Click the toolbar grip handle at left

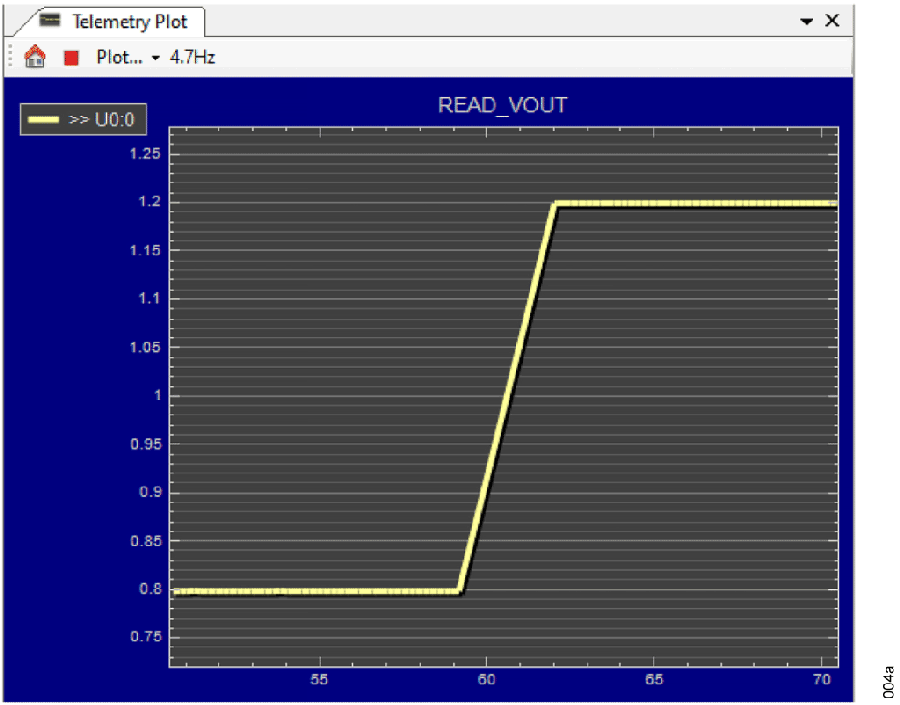point(11,57)
